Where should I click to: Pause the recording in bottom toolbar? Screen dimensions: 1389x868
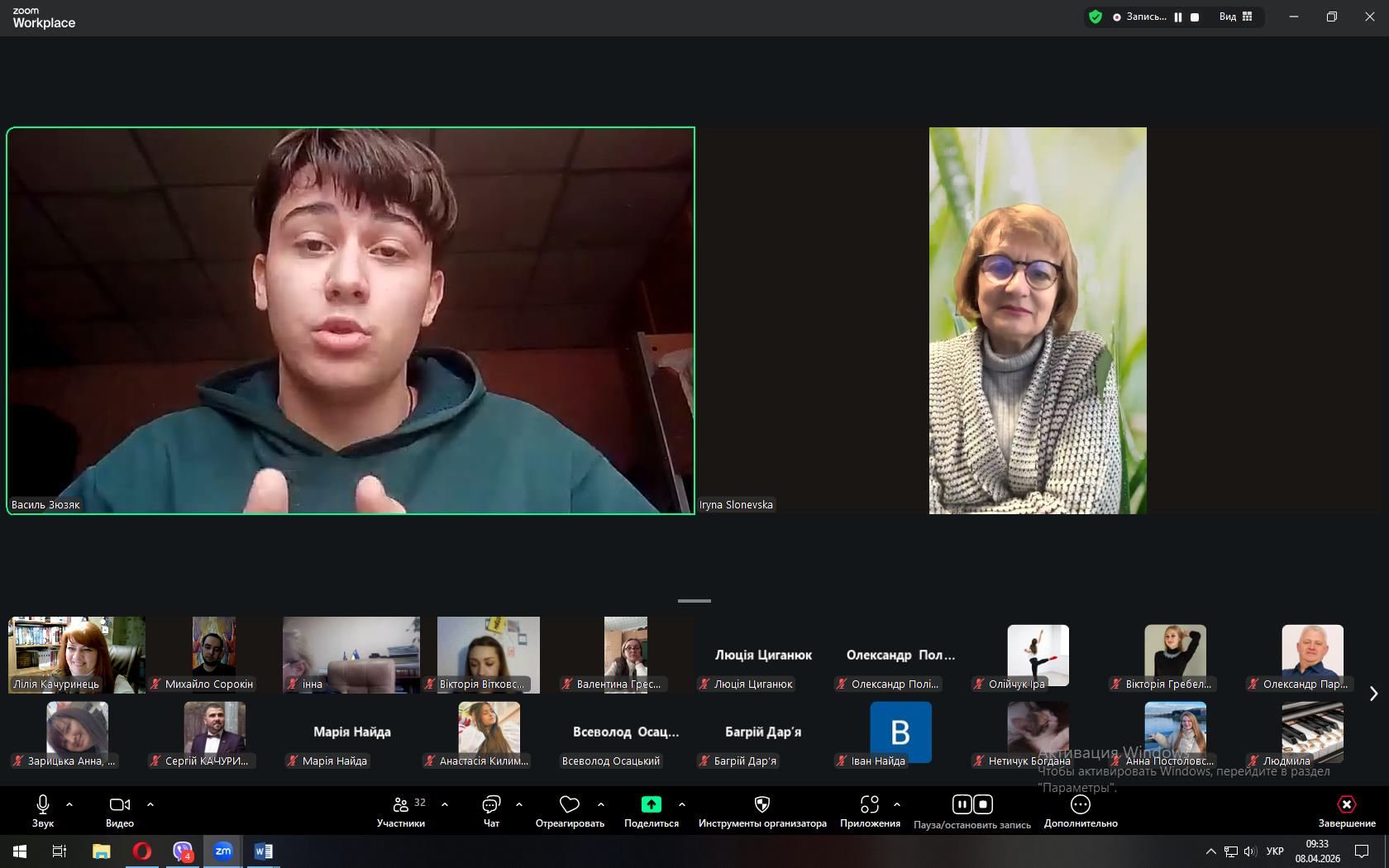click(x=962, y=804)
